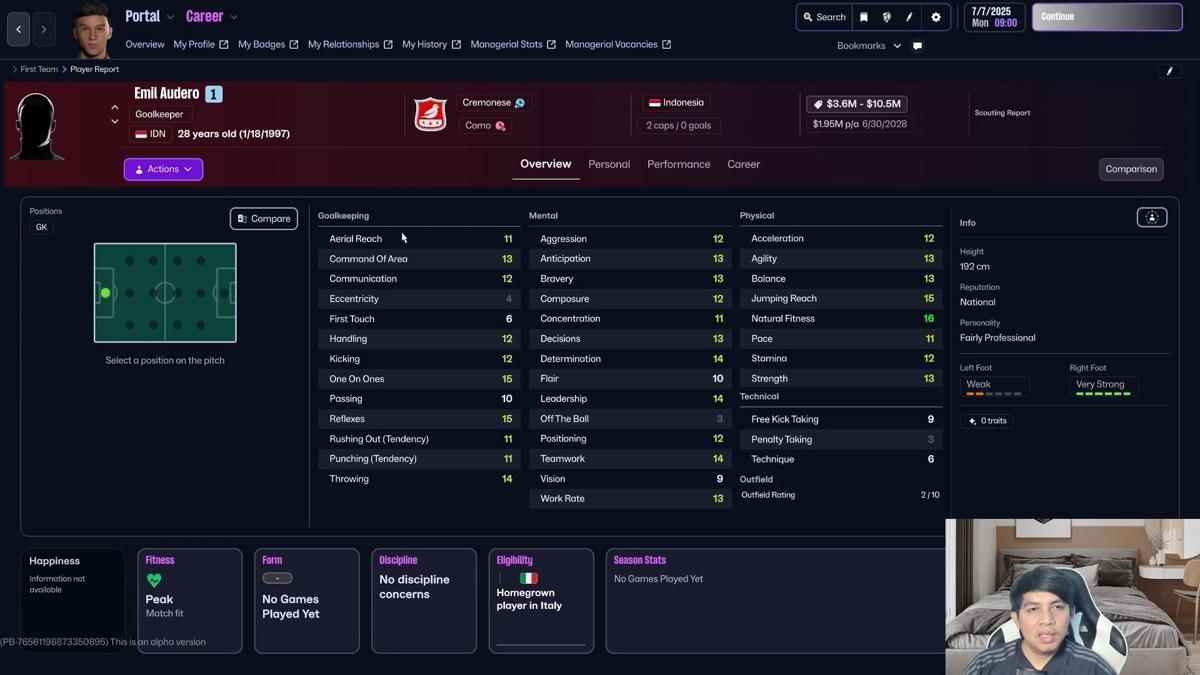Click the player icon button in Info panel
The image size is (1200, 675).
click(x=1151, y=218)
